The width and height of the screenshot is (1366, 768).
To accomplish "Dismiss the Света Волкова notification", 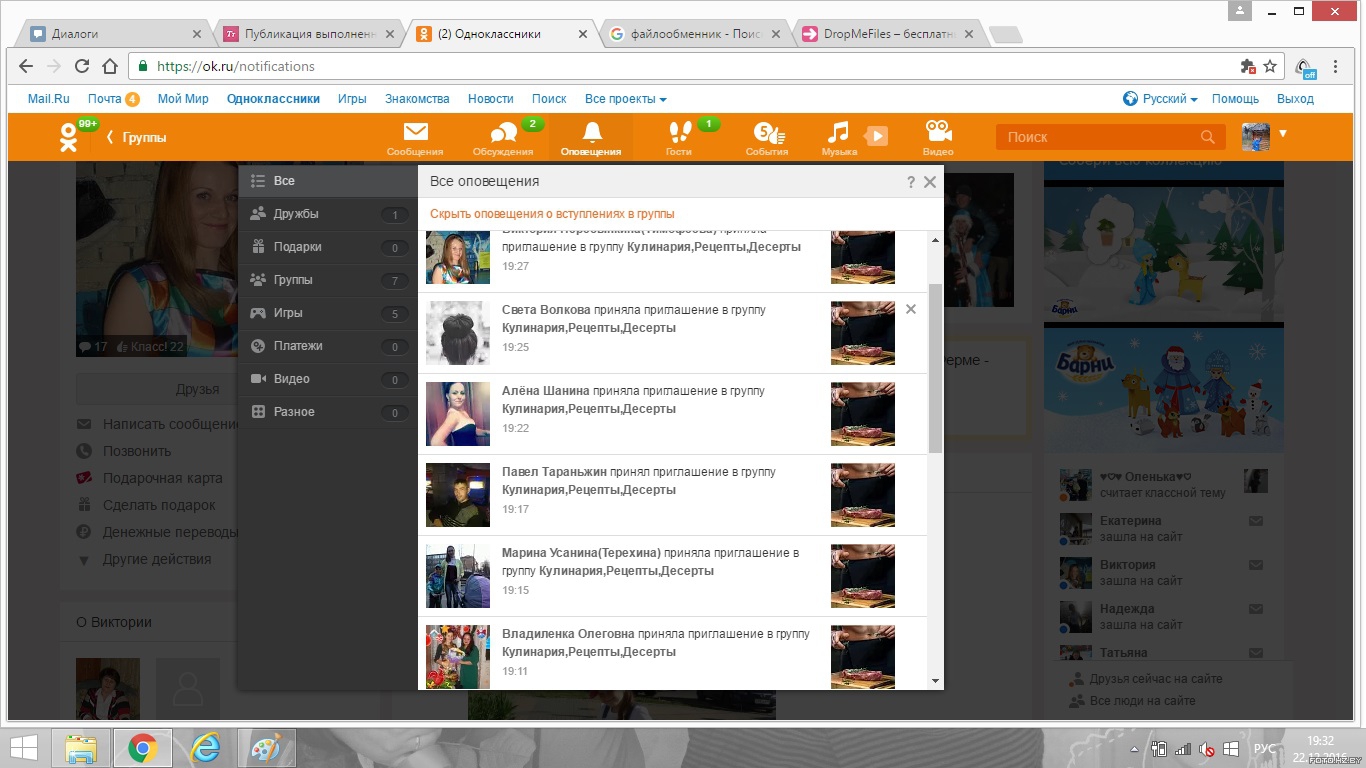I will [910, 309].
